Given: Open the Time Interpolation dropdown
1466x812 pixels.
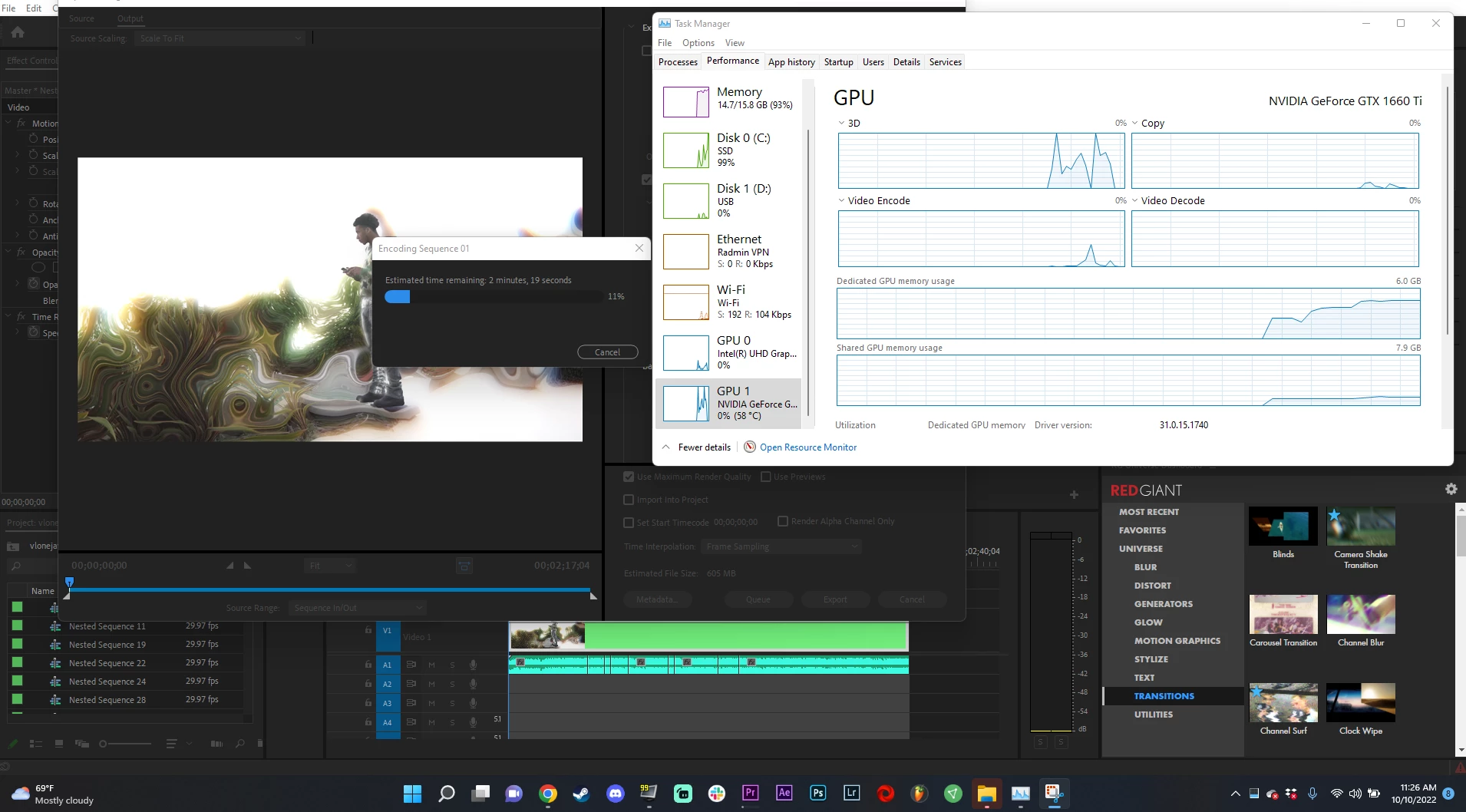Looking at the screenshot, I should 781,546.
